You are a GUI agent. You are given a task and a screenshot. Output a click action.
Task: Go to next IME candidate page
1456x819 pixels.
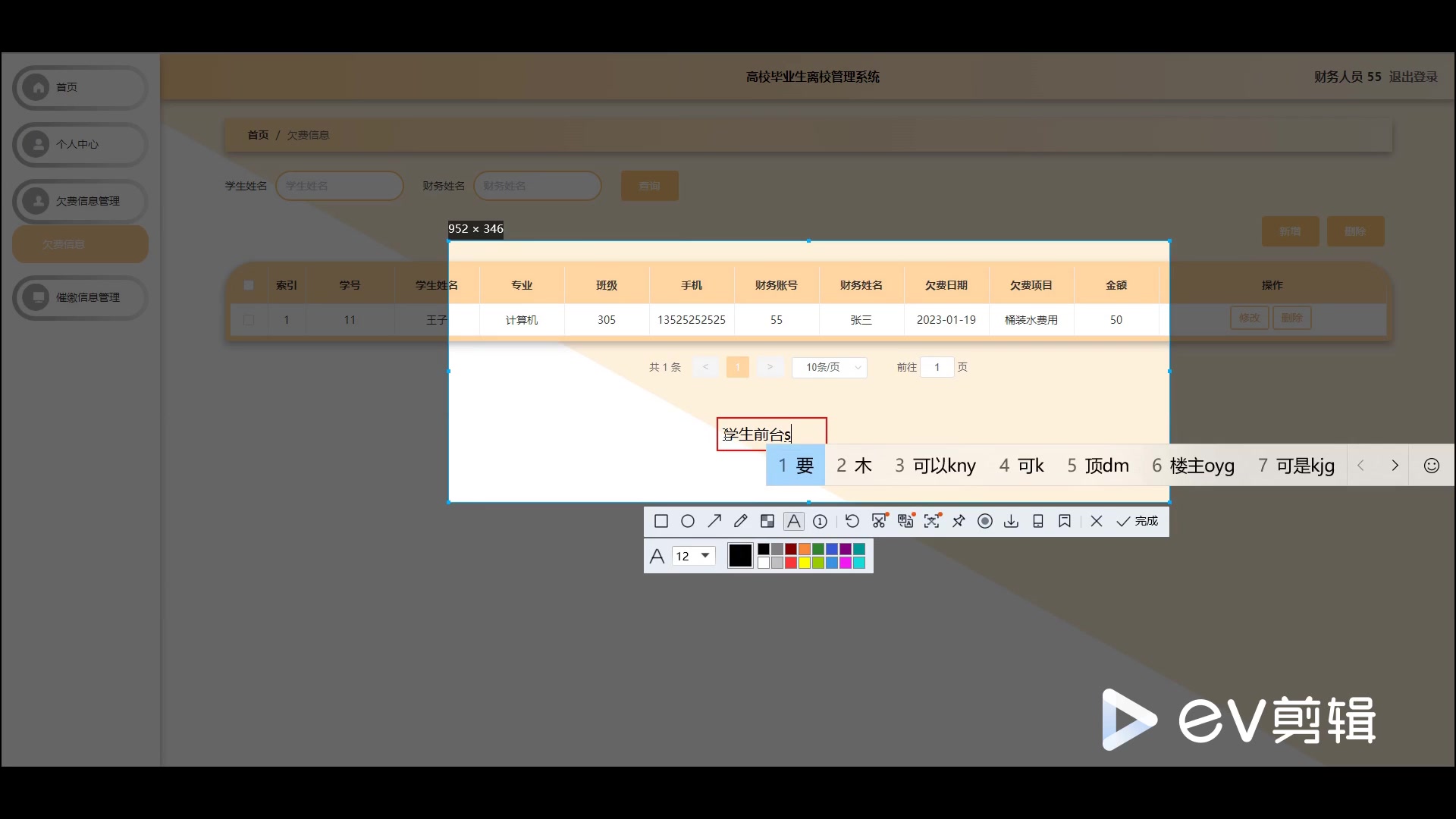coord(1395,466)
